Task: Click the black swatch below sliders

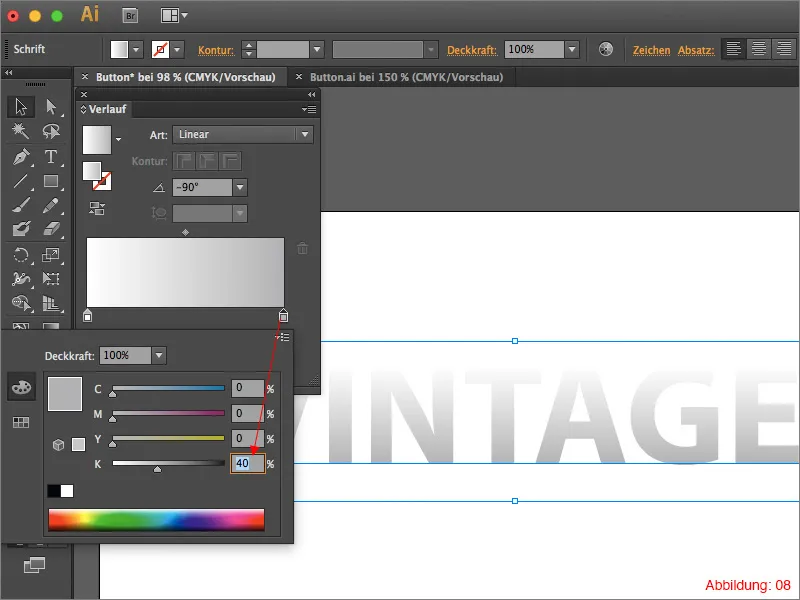Action: pos(54,491)
